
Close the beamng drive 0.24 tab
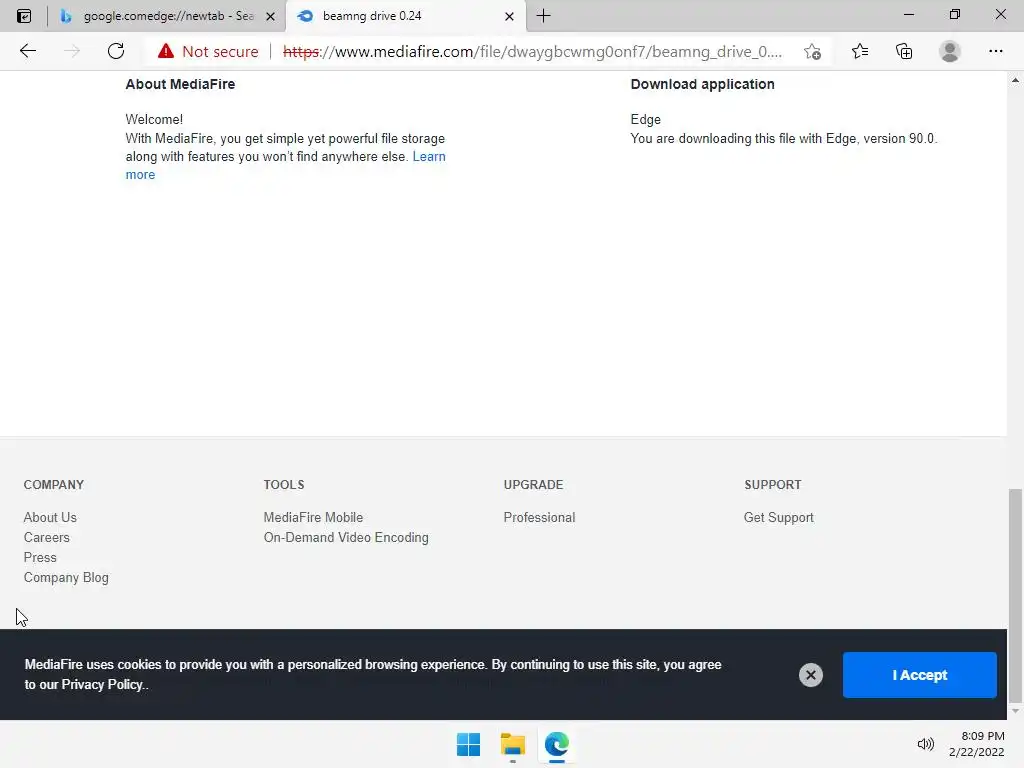(509, 16)
